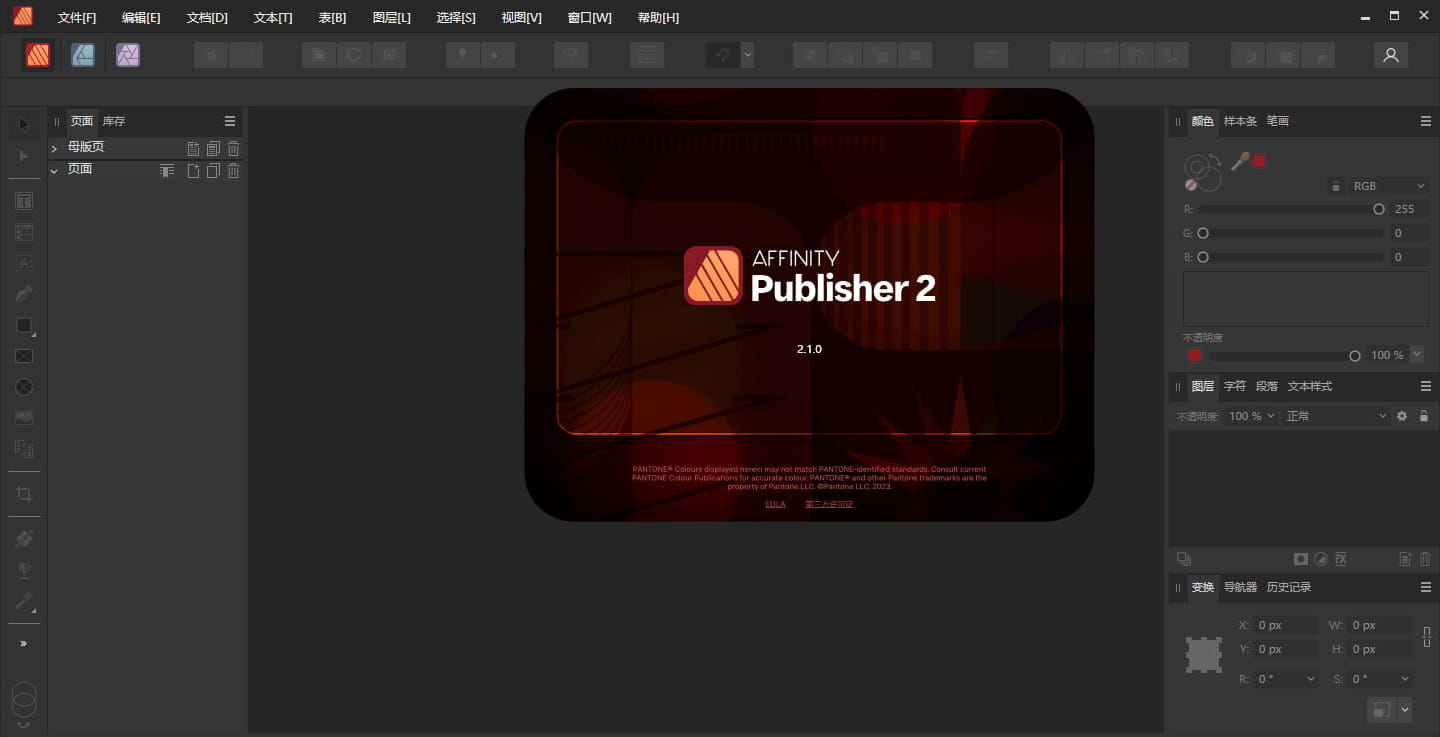Image resolution: width=1440 pixels, height=737 pixels.
Task: Switch to the 样本条 tab
Action: point(1240,121)
